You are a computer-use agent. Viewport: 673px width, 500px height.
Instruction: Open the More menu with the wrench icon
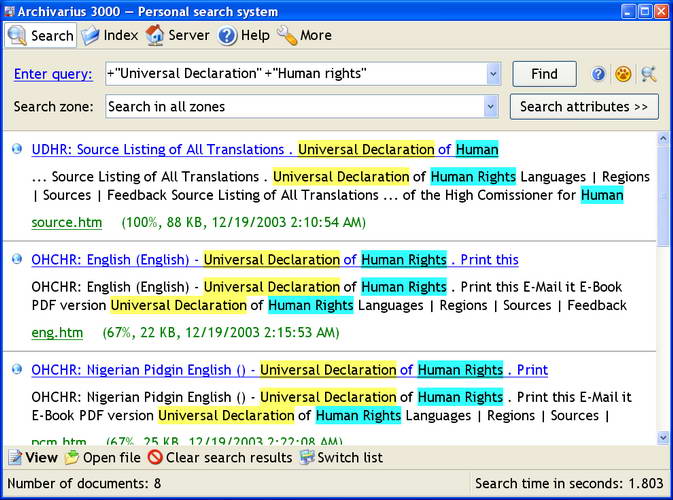pyautogui.click(x=304, y=35)
